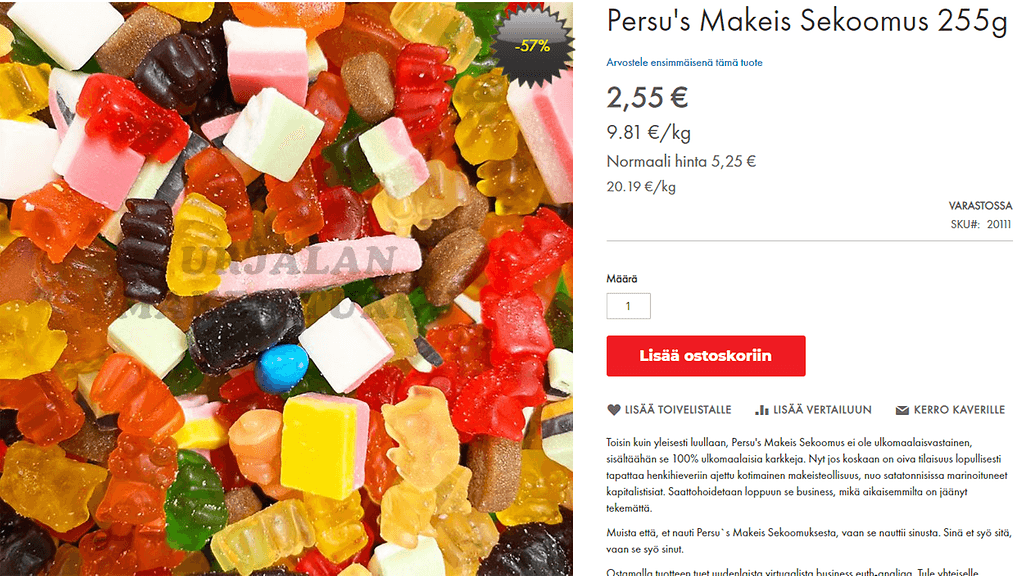
Task: Click the 20.19 €/kg normal unit price
Action: click(641, 187)
